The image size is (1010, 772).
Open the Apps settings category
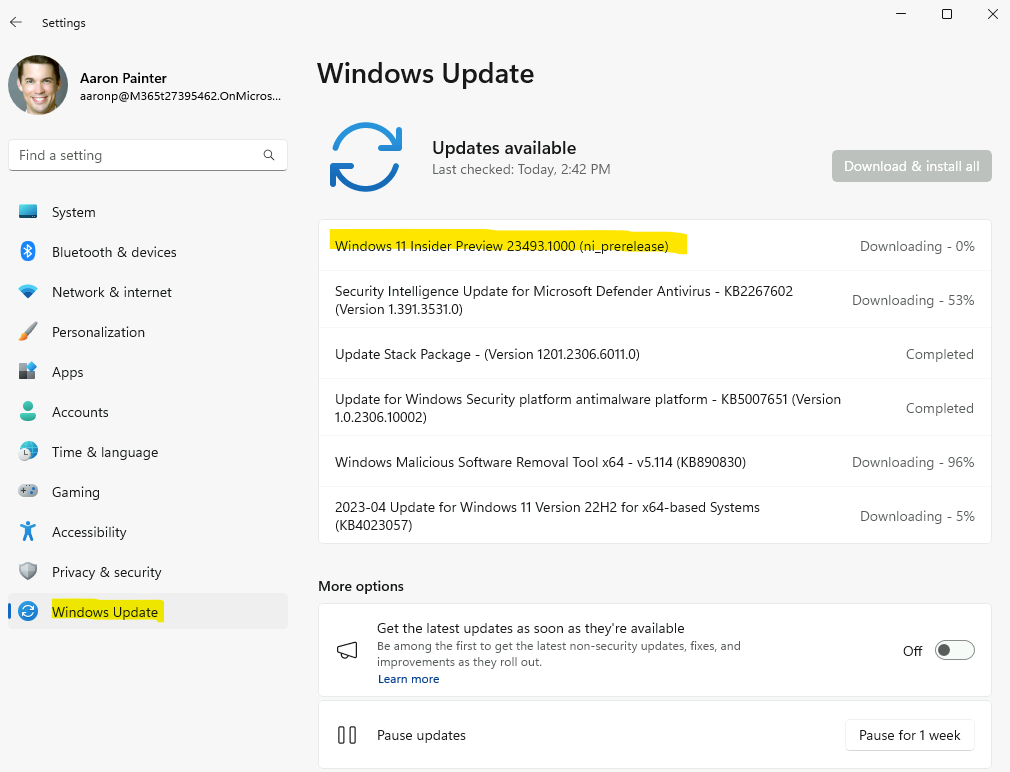click(148, 372)
